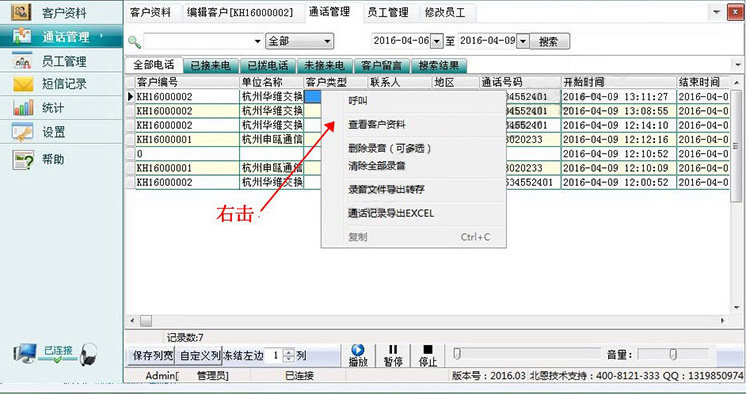Open 设置 sidebar icon

coord(22,132)
